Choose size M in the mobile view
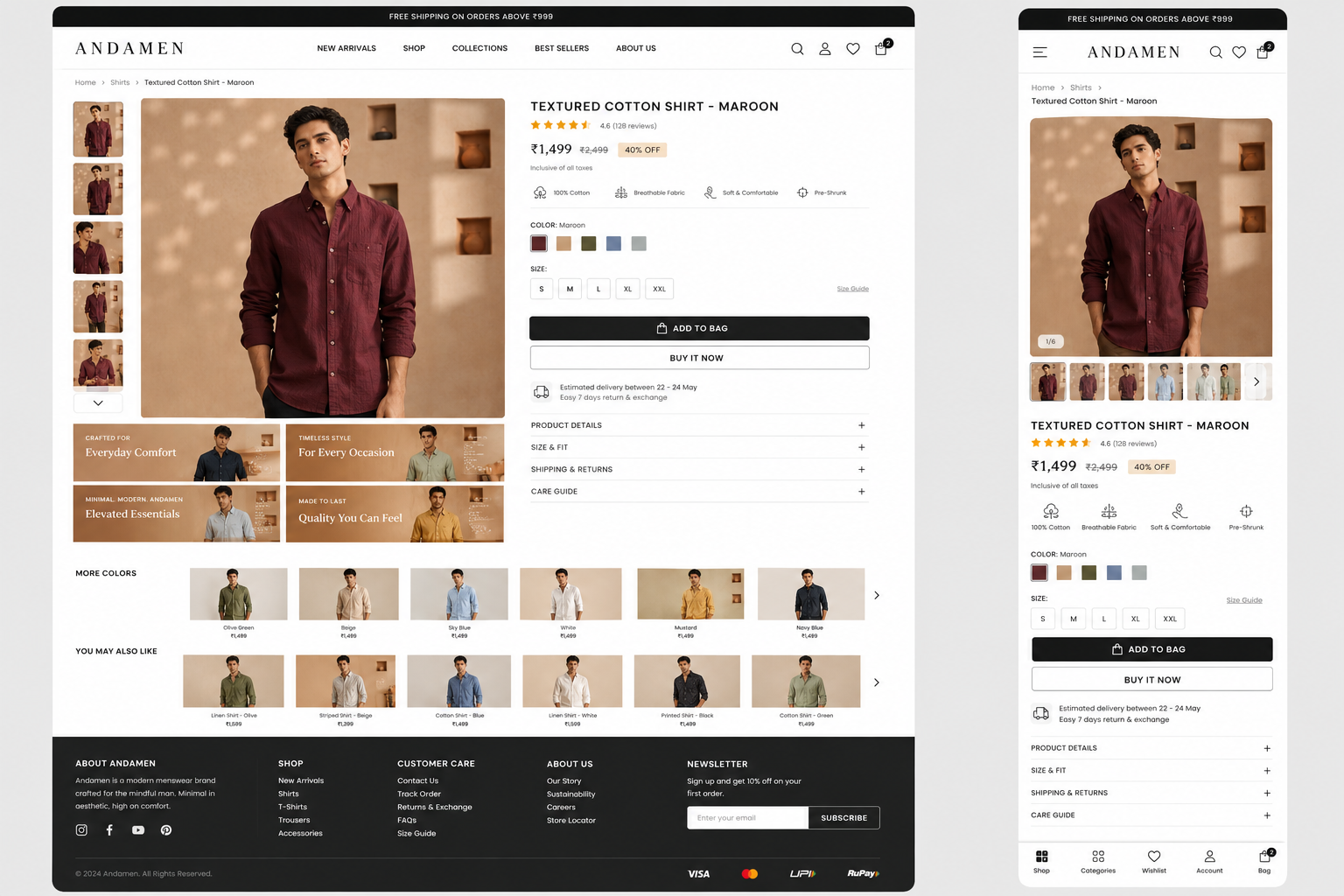Image resolution: width=1344 pixels, height=896 pixels. tap(1074, 619)
